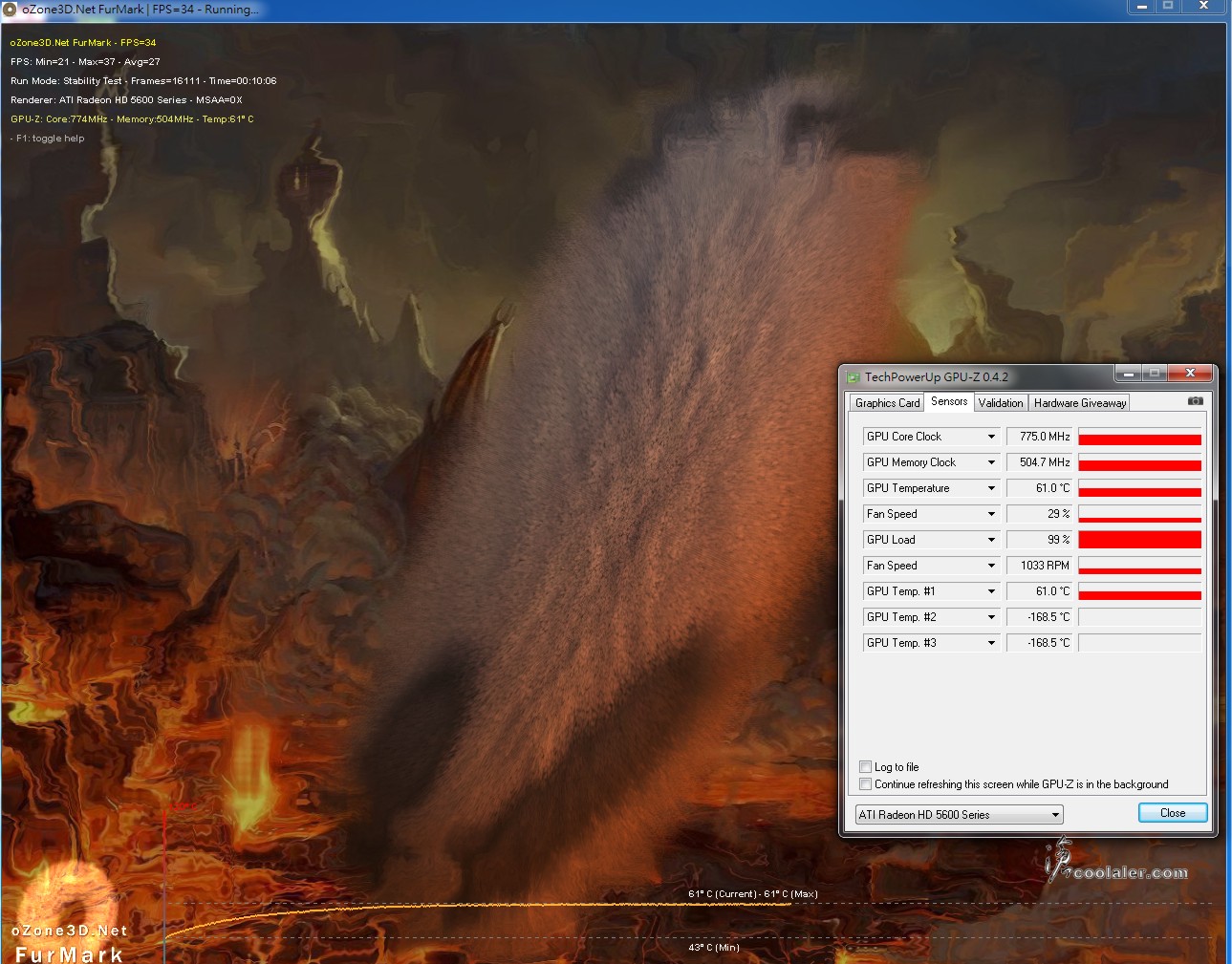Click the FPS: Min=21 Max=37 Avg=27 line
Image resolution: width=1232 pixels, height=964 pixels.
pyautogui.click(x=85, y=62)
